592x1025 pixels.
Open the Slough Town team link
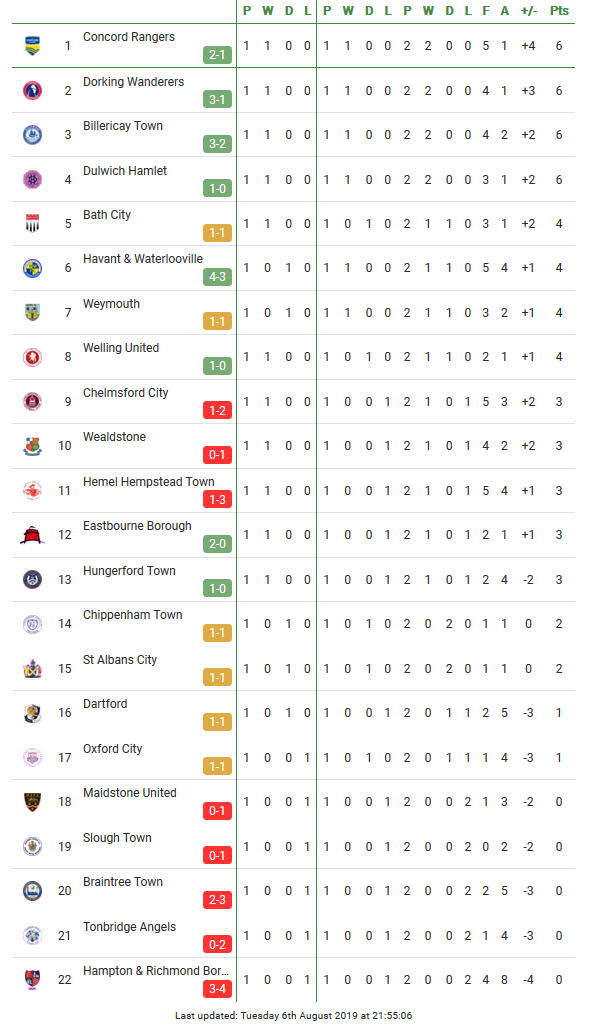pos(117,838)
